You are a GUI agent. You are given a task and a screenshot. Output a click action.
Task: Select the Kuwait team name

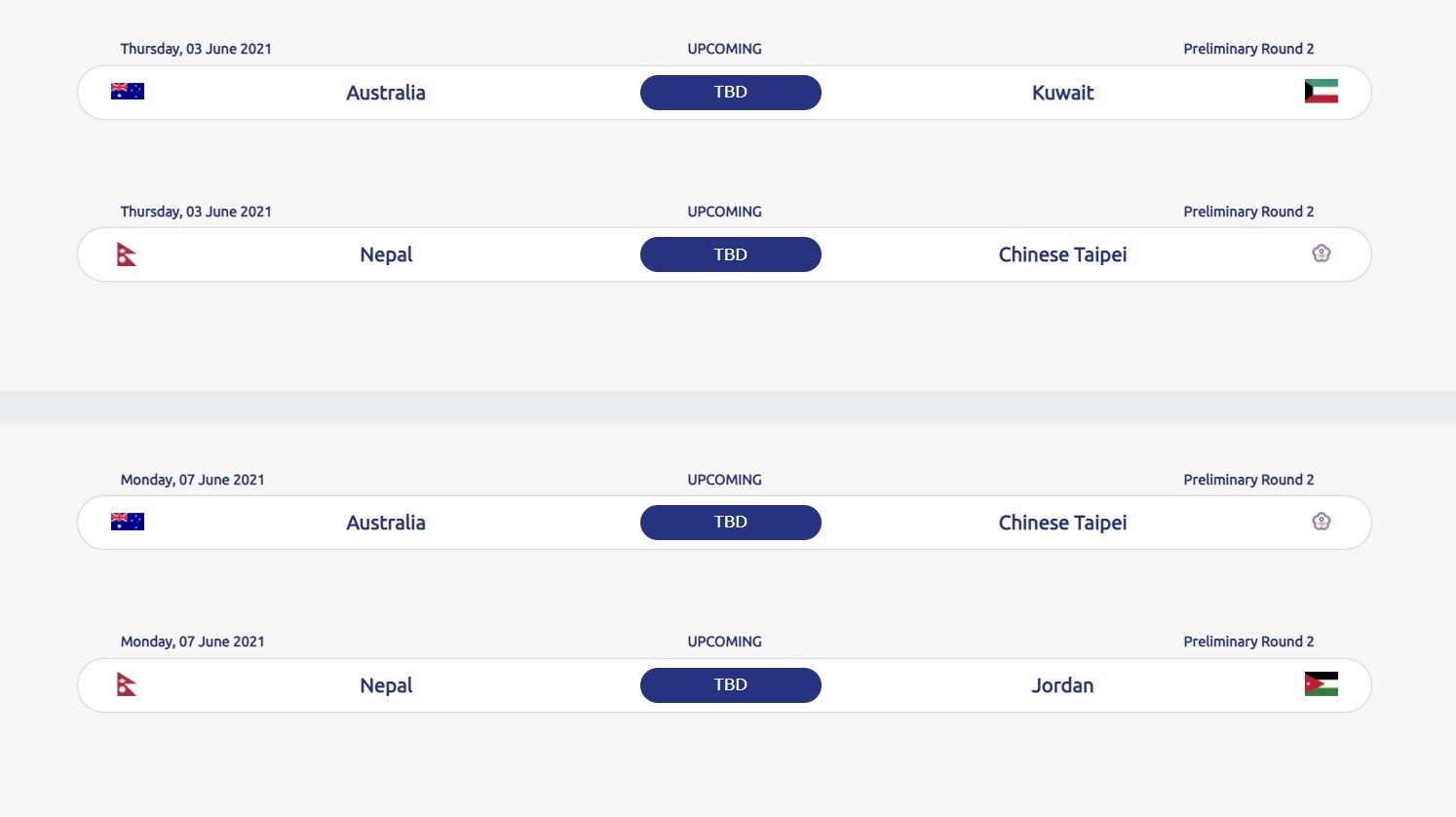point(1062,93)
